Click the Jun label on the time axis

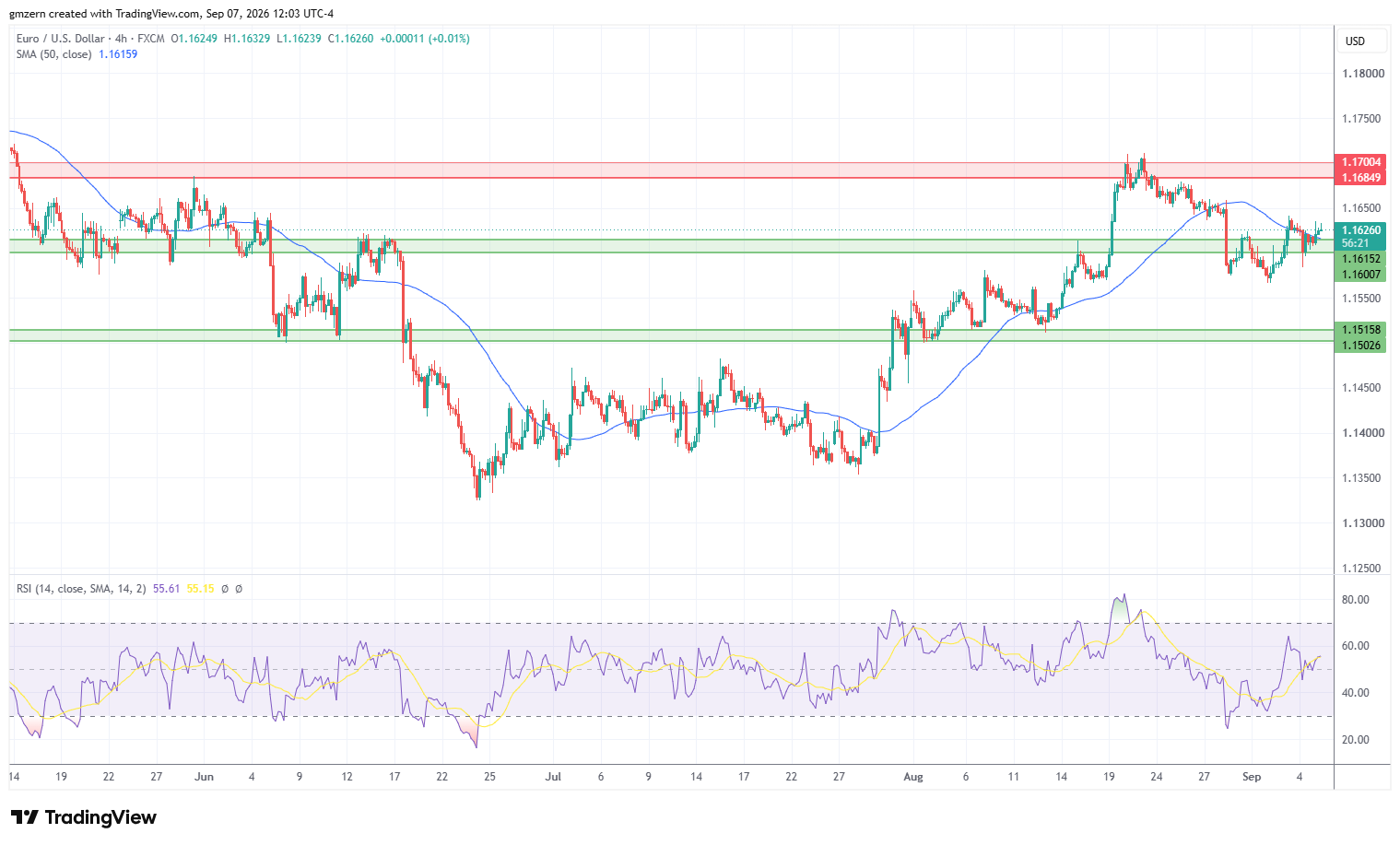point(205,777)
